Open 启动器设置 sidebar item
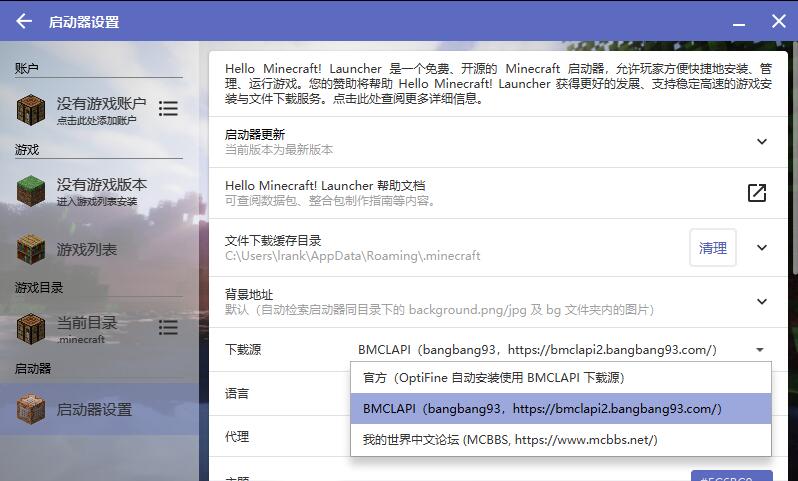Screen dimensions: 798x481 coord(99,409)
